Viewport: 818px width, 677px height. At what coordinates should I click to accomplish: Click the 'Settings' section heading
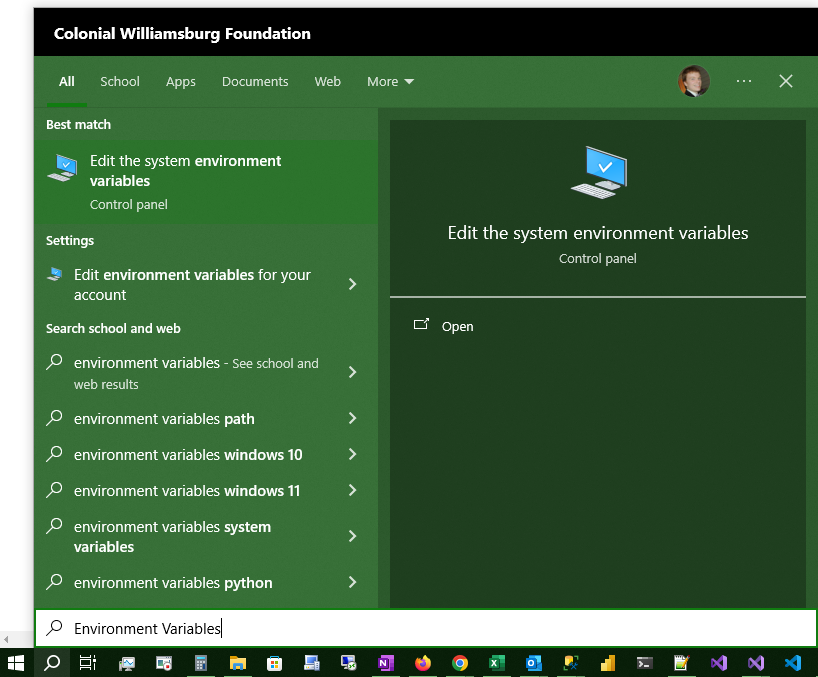tap(70, 240)
